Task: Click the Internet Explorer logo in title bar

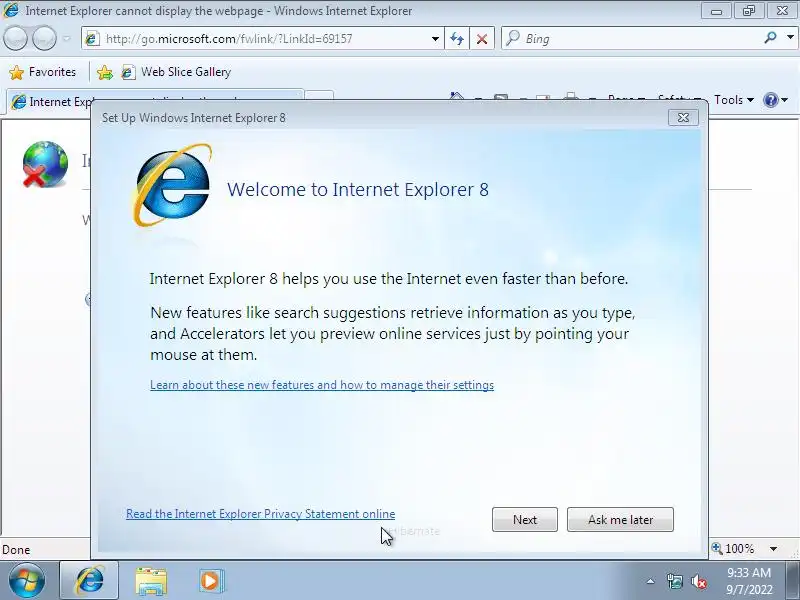Action: point(11,10)
